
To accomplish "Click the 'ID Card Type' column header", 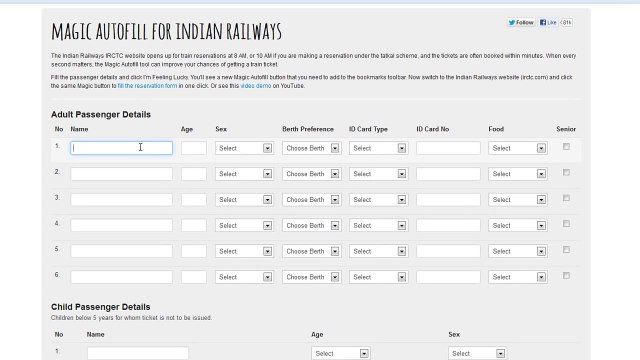I will [x=368, y=129].
